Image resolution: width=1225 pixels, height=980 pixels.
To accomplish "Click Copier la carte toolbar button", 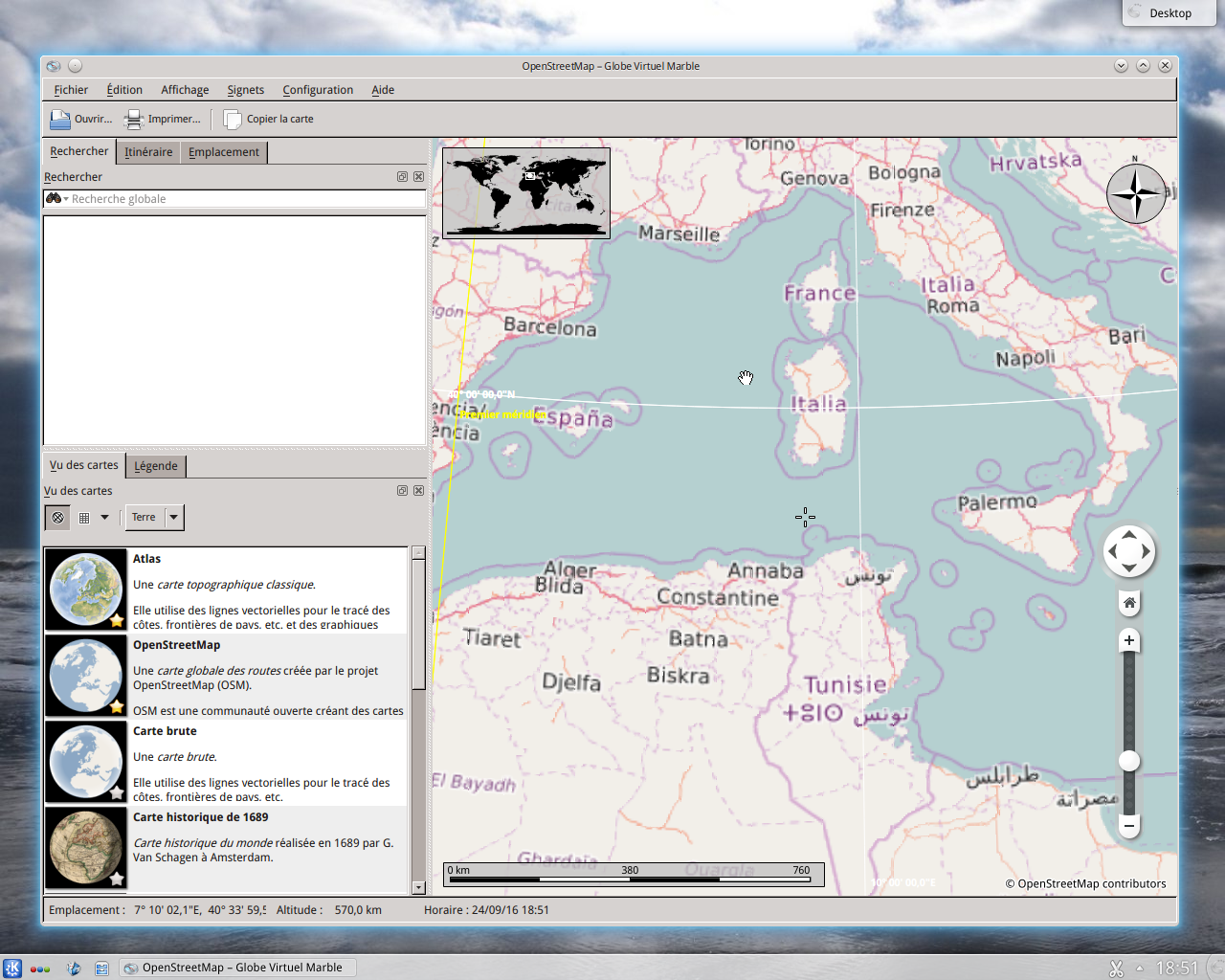I will point(269,120).
